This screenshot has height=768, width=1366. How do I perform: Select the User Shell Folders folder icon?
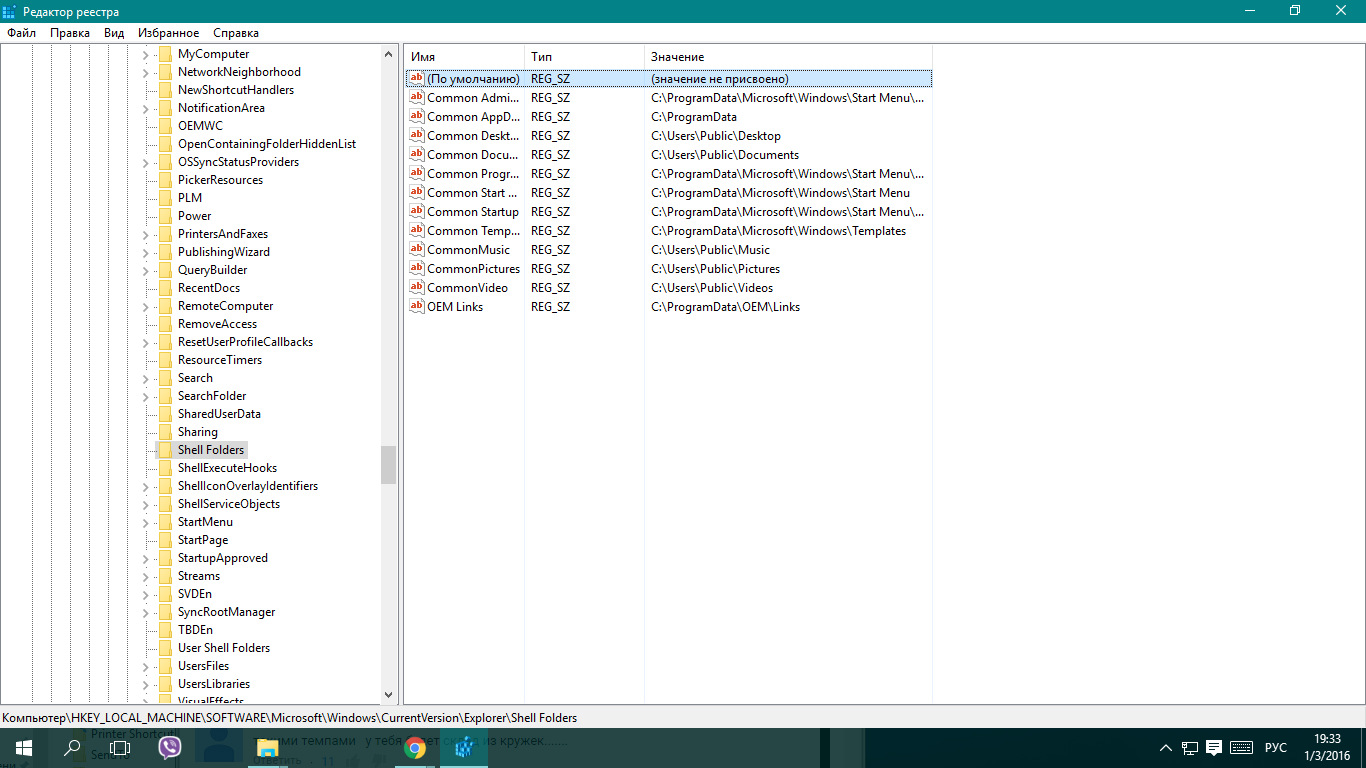click(x=165, y=648)
